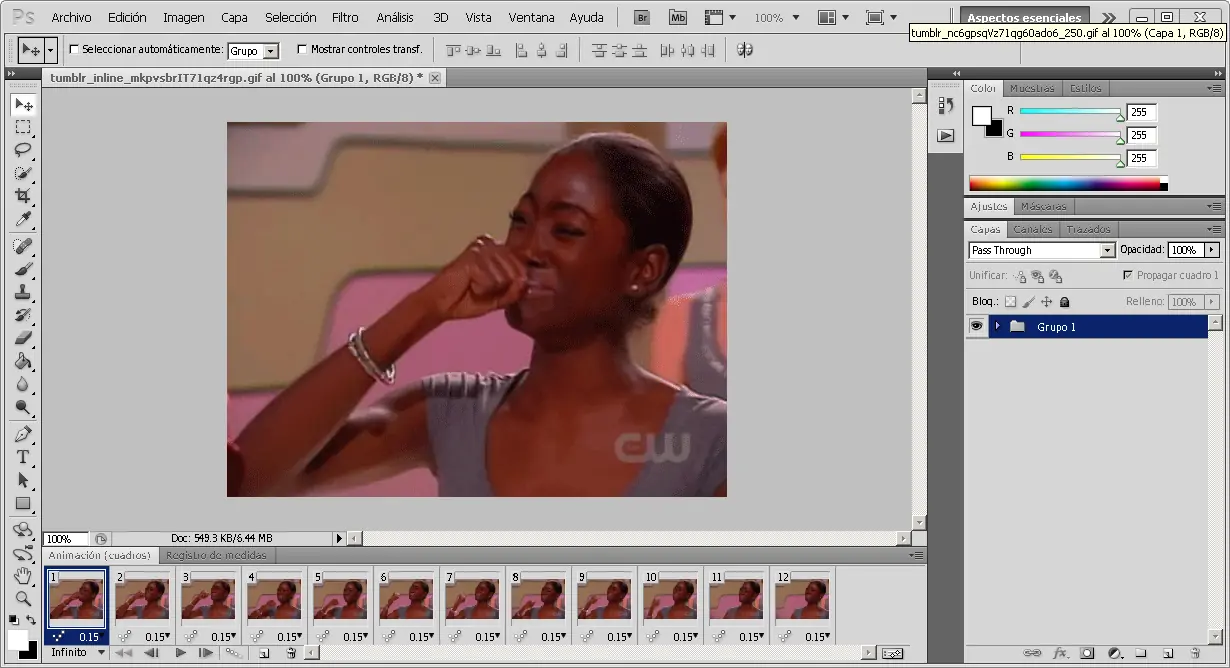The width and height of the screenshot is (1230, 668).
Task: Go to next animation frame
Action: tap(206, 653)
